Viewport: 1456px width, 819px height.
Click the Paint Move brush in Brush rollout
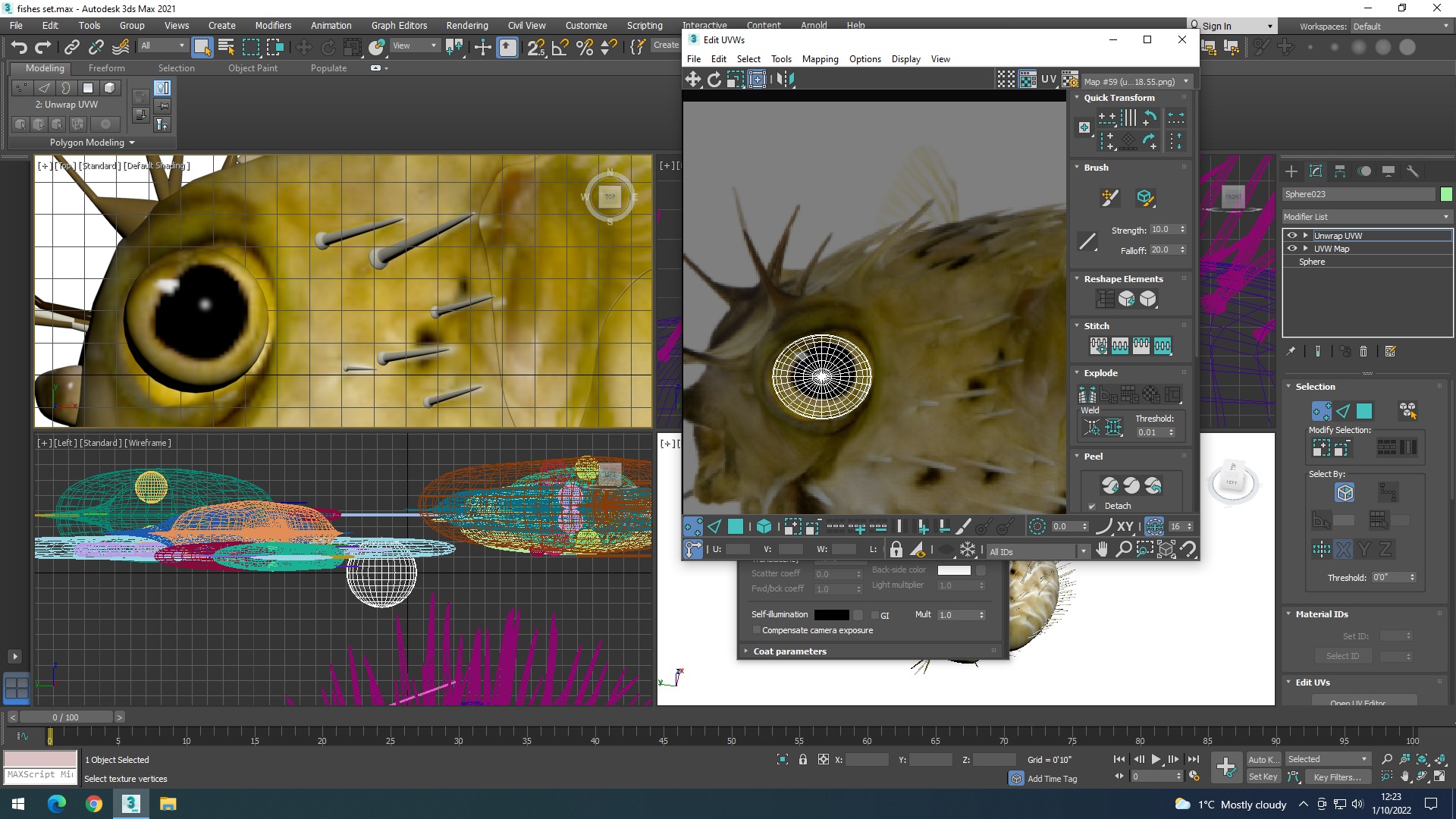tap(1109, 198)
